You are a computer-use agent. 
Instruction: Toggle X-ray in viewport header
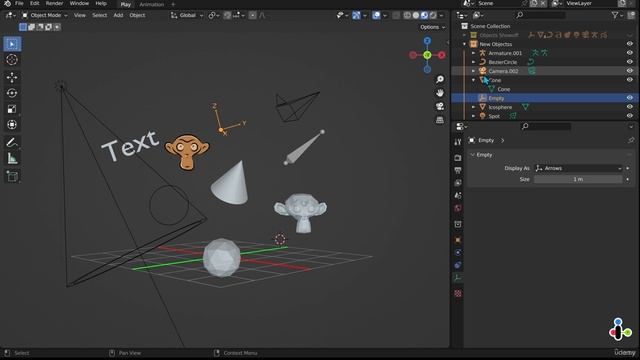click(396, 16)
